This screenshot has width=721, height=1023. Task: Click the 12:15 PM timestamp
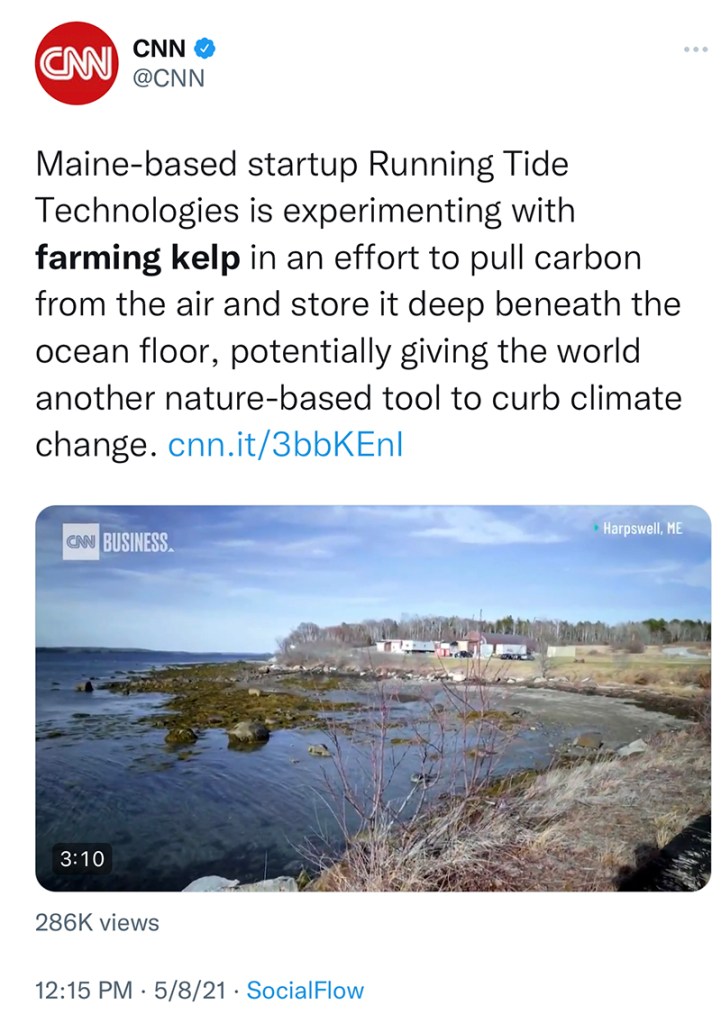(83, 991)
